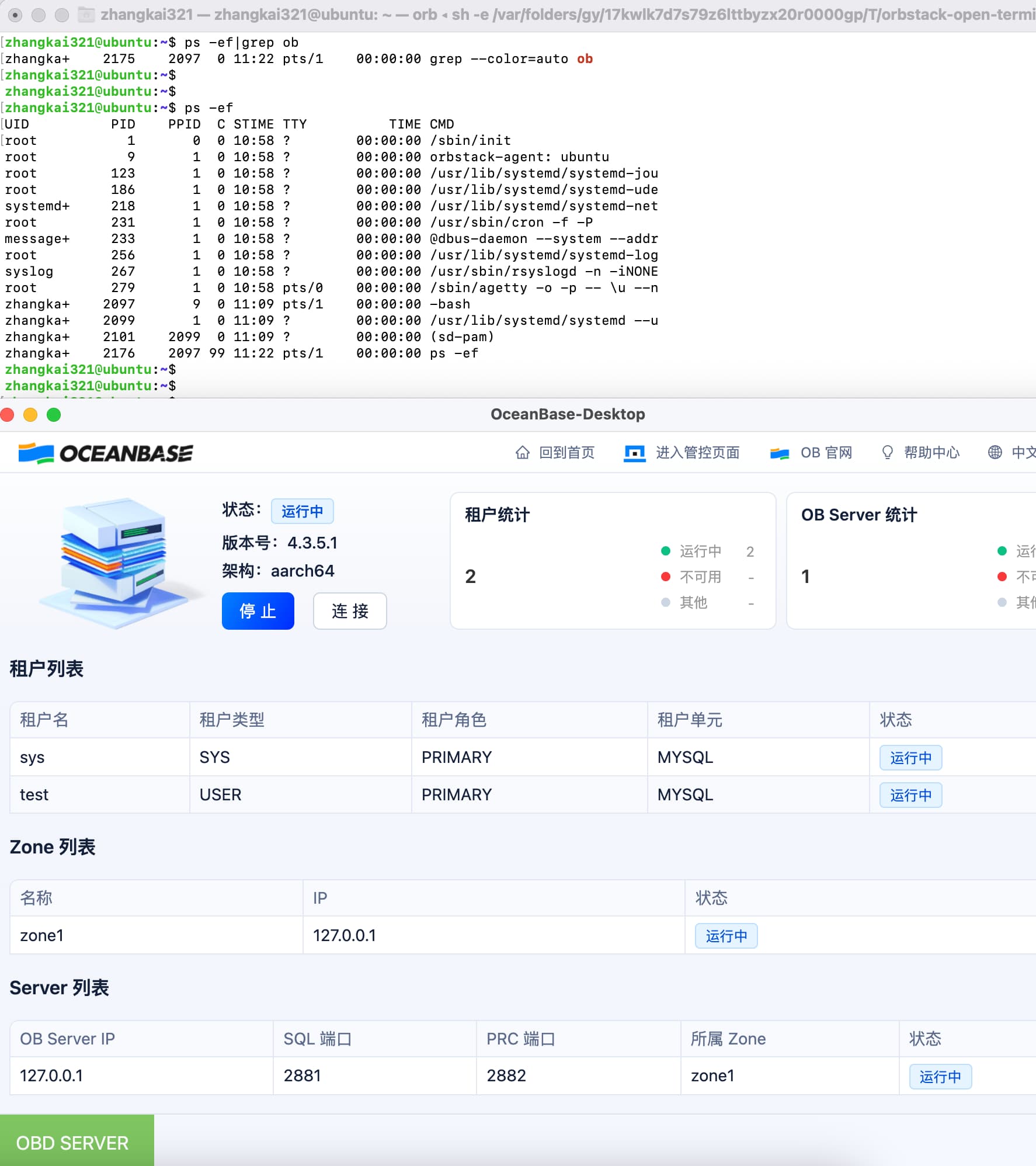Open 帮助中心 in navigation
The image size is (1036, 1166).
[932, 453]
